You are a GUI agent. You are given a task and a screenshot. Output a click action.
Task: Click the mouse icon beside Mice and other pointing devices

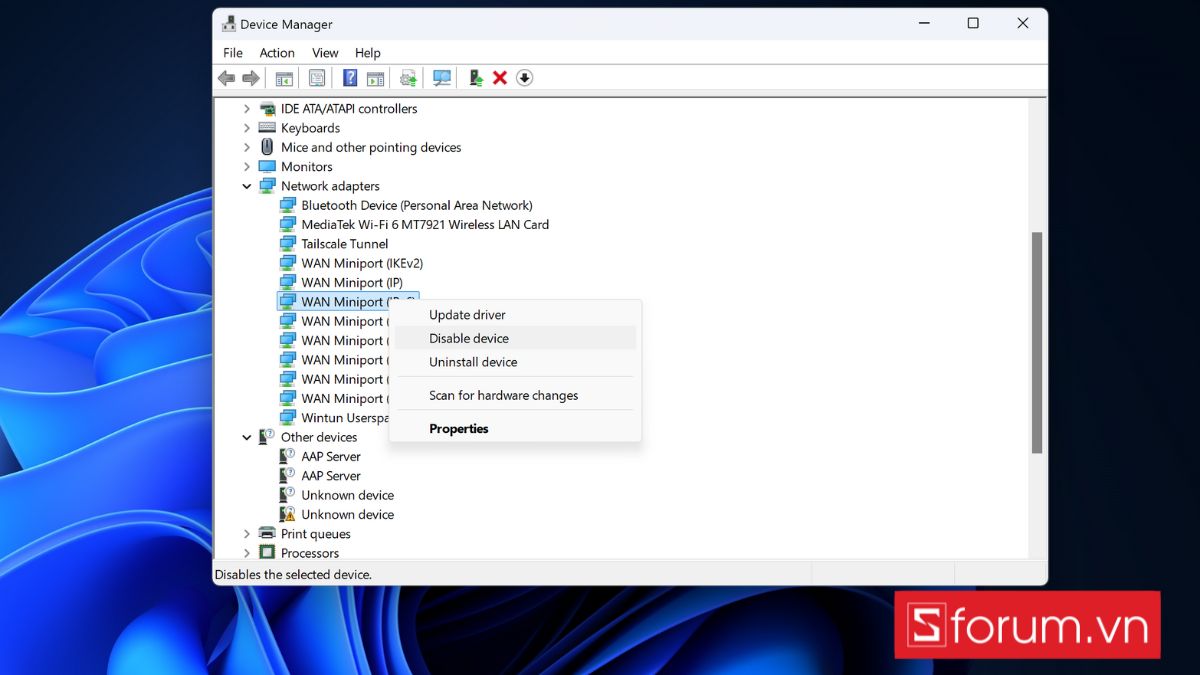tap(267, 147)
